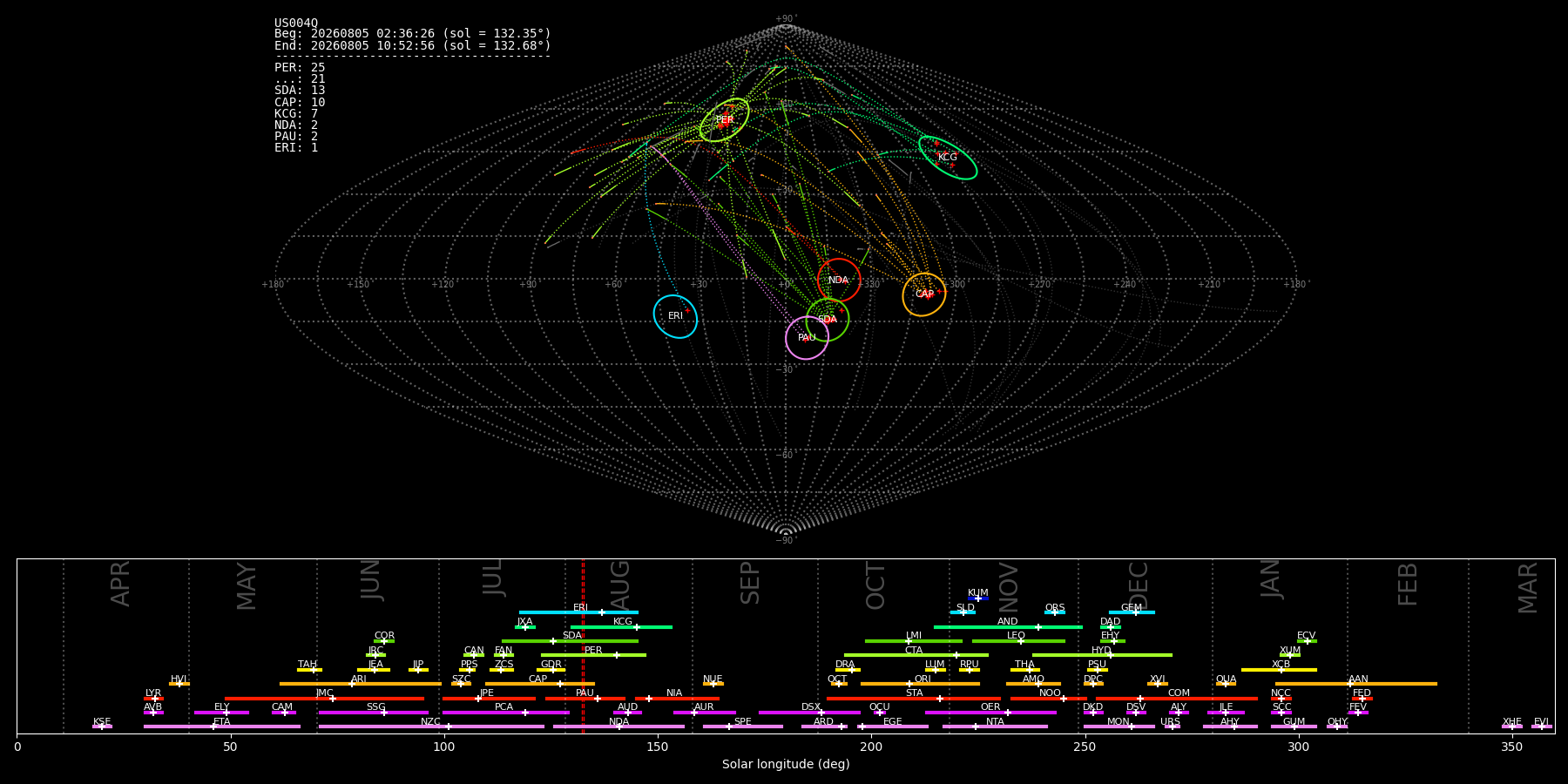Click the AAN shower bar
This screenshot has width=1568, height=784.
tap(1356, 684)
